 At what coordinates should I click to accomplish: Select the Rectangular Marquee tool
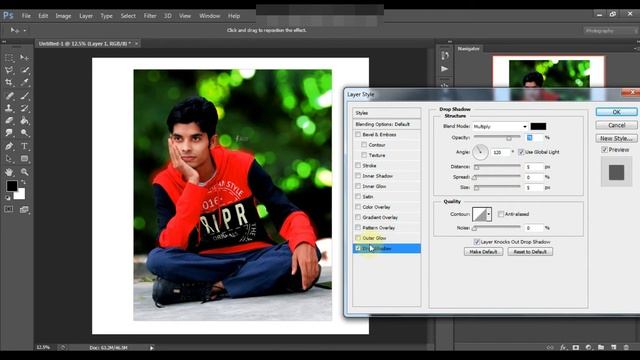click(9, 58)
